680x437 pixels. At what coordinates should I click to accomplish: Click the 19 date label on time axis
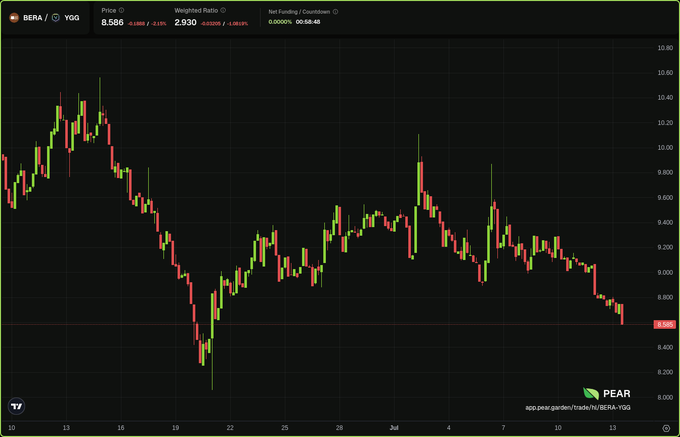click(176, 428)
